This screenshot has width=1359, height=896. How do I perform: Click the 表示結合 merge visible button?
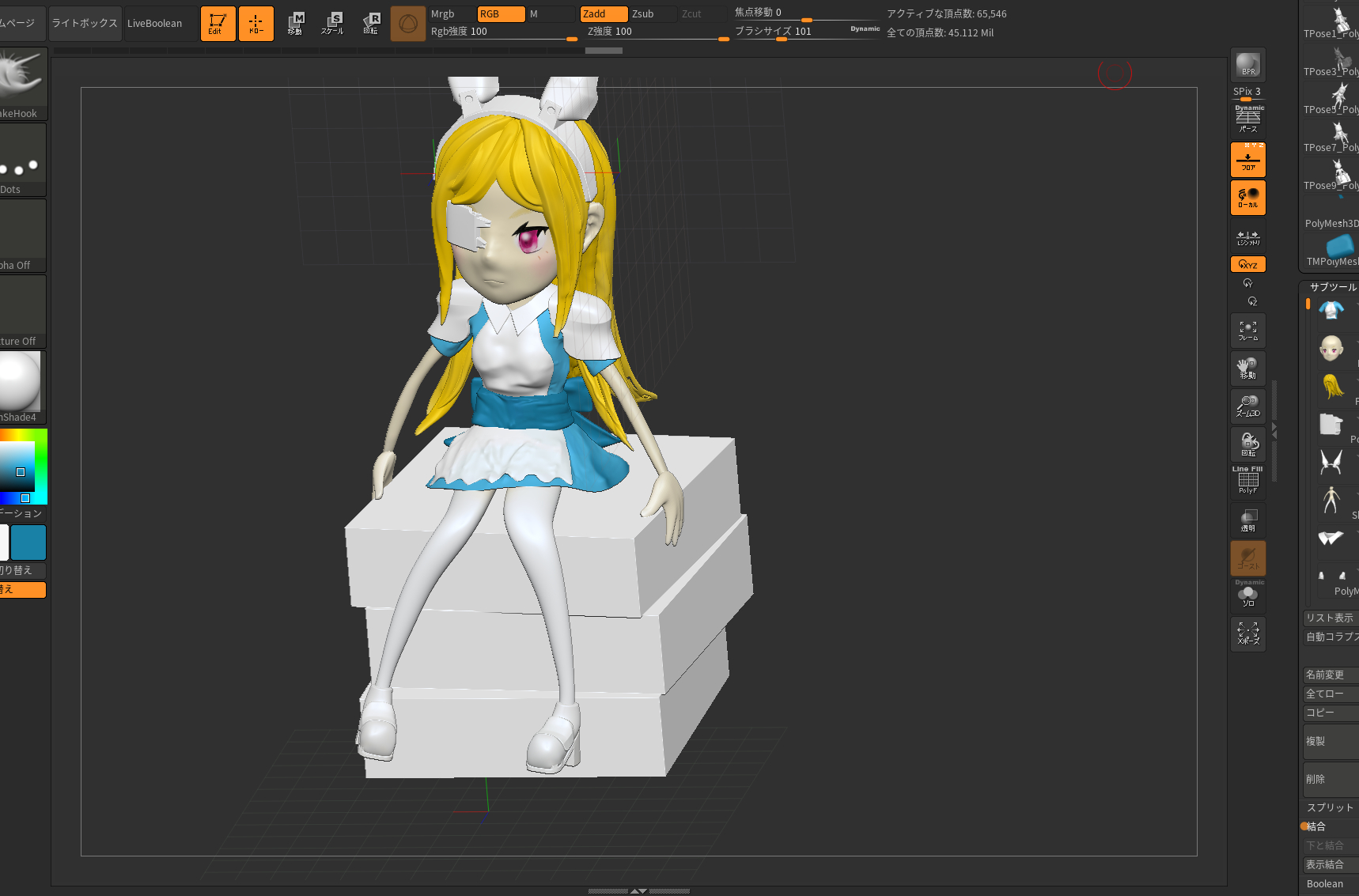point(1331,865)
